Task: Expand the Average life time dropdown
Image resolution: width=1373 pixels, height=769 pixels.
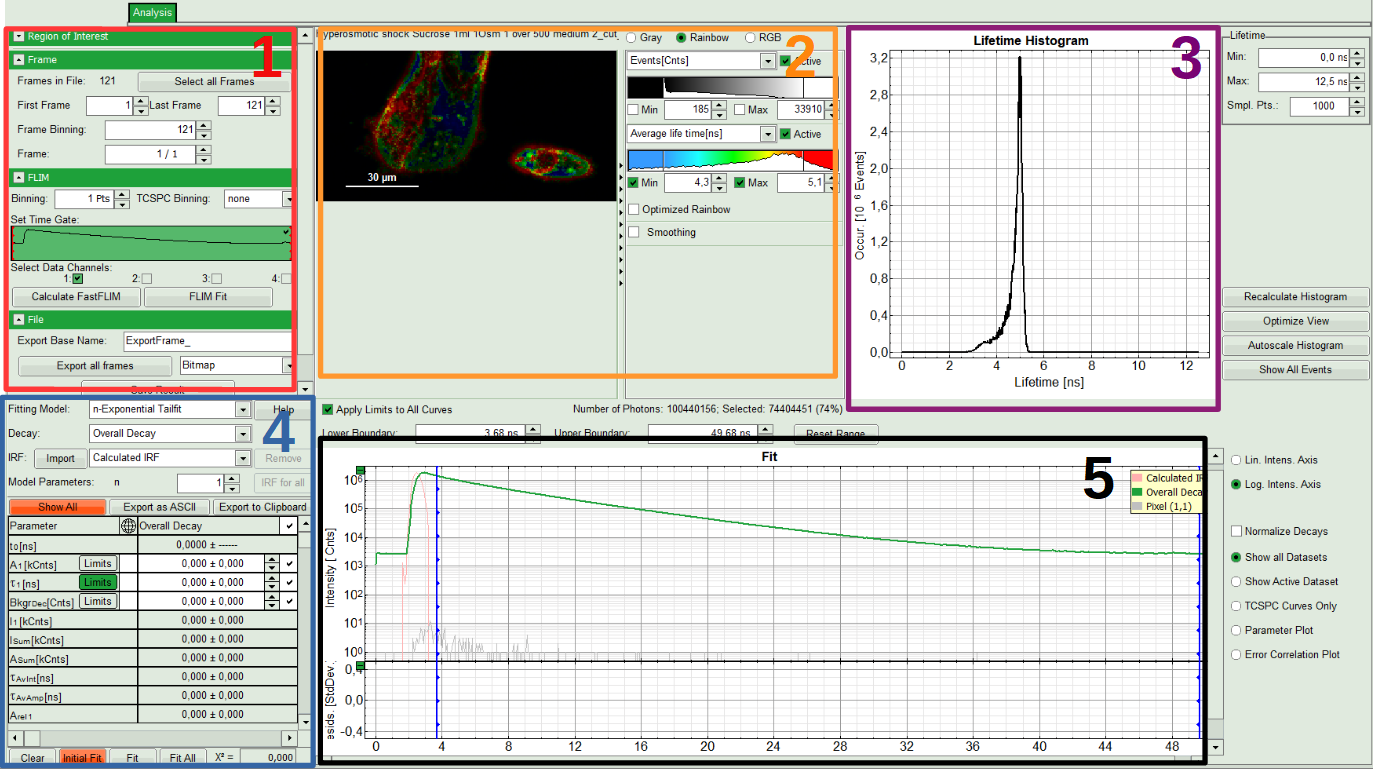Action: click(x=767, y=134)
